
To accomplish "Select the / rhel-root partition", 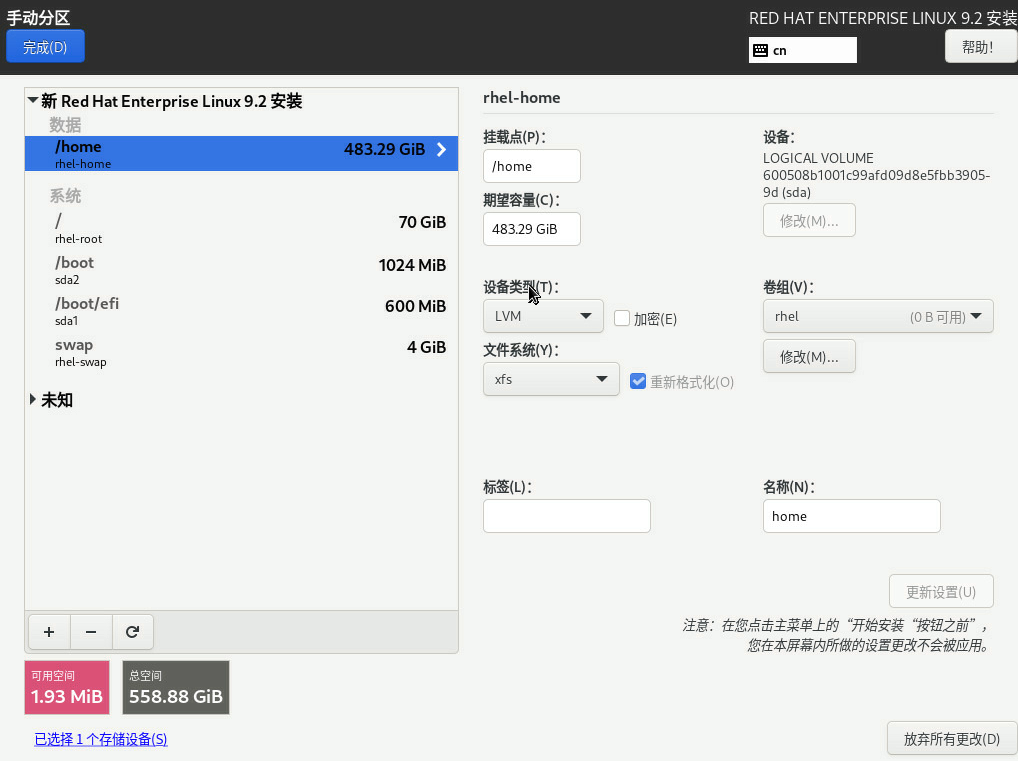I will [x=240, y=229].
